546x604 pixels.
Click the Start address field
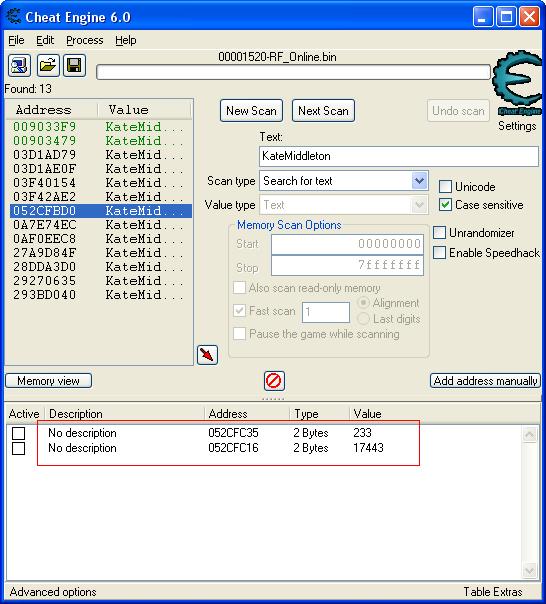(347, 244)
